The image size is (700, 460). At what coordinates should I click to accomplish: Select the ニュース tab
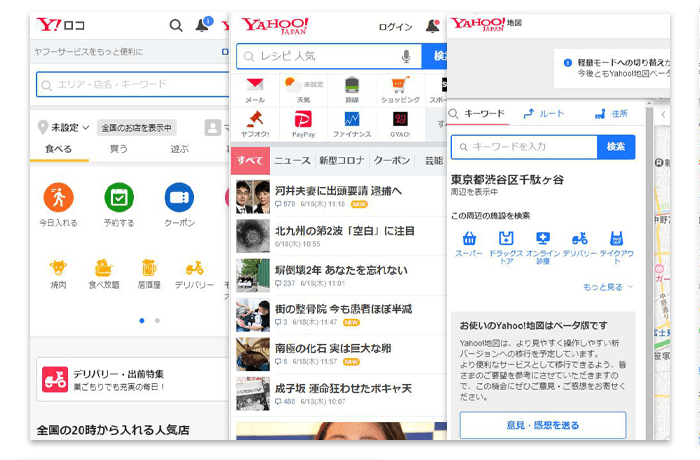(292, 160)
